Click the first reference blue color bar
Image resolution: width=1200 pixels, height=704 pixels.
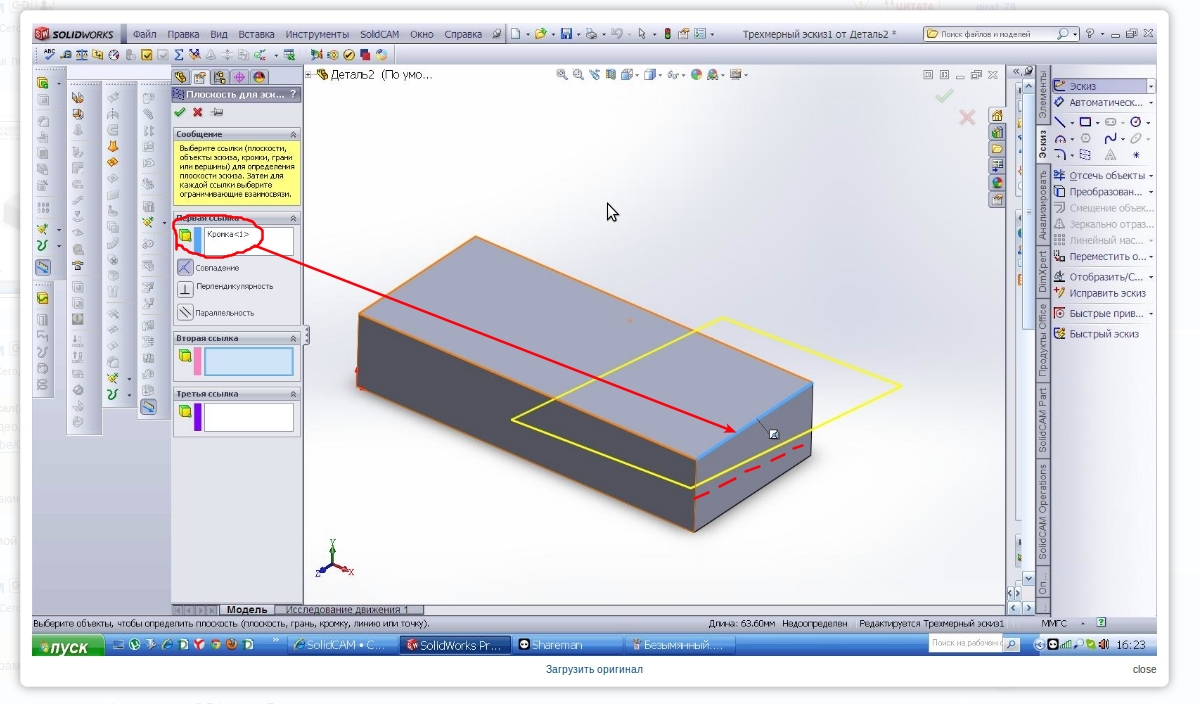point(198,241)
